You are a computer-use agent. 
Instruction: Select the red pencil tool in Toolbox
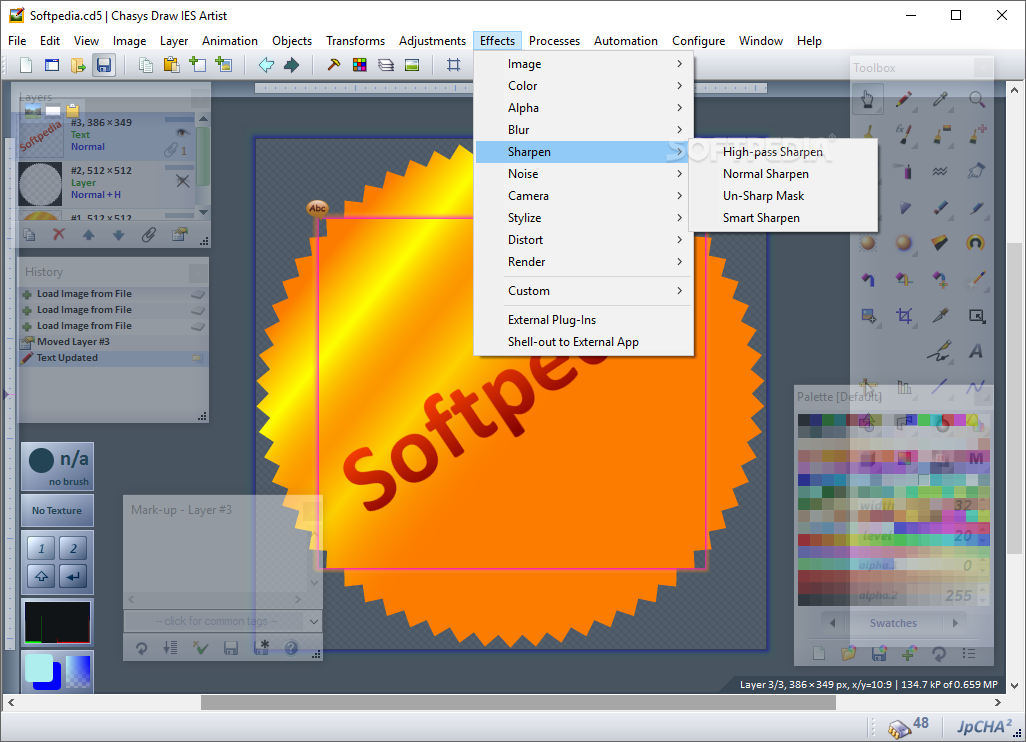(904, 99)
